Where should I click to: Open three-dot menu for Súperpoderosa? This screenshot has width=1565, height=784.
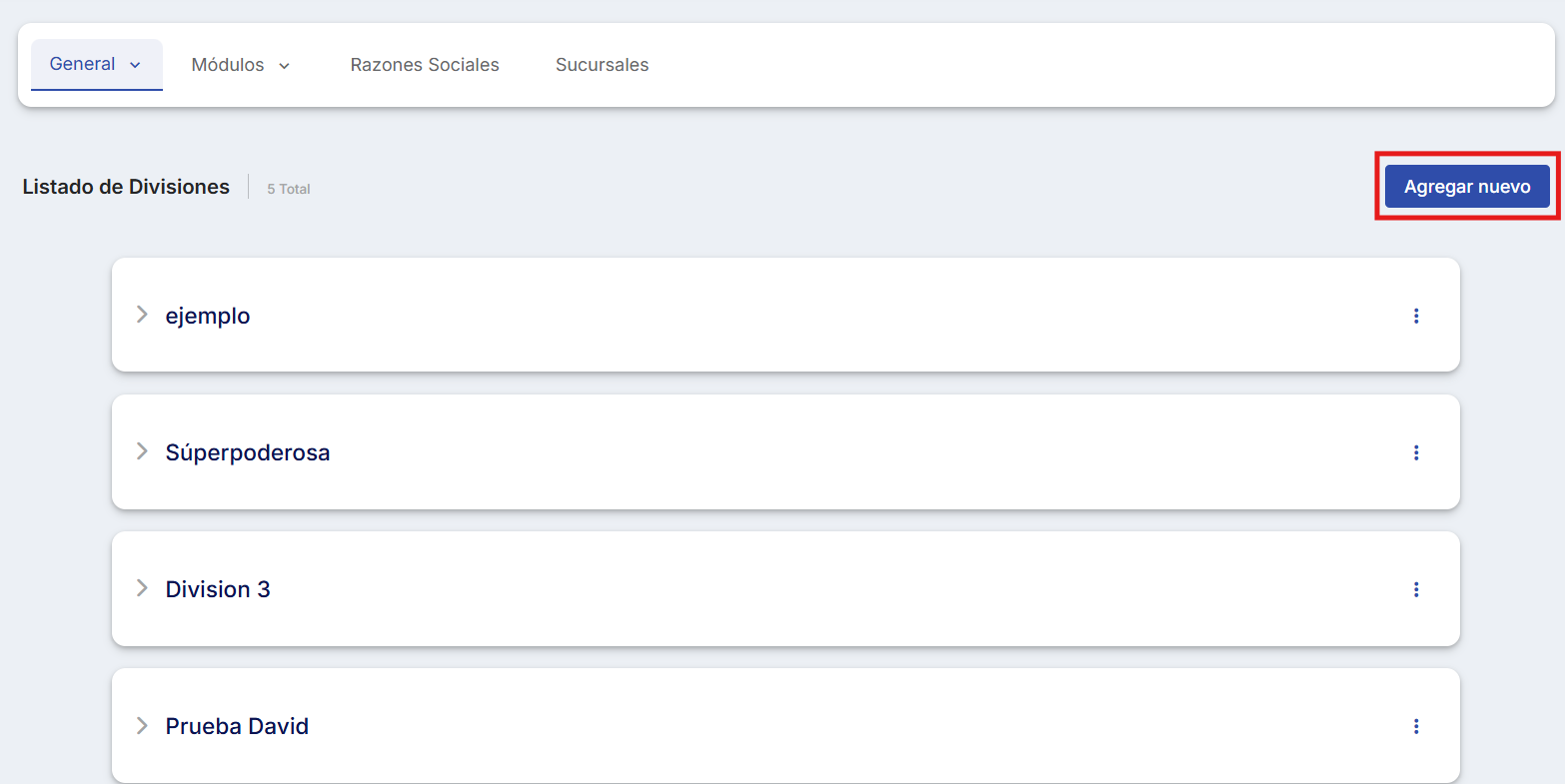coord(1416,452)
